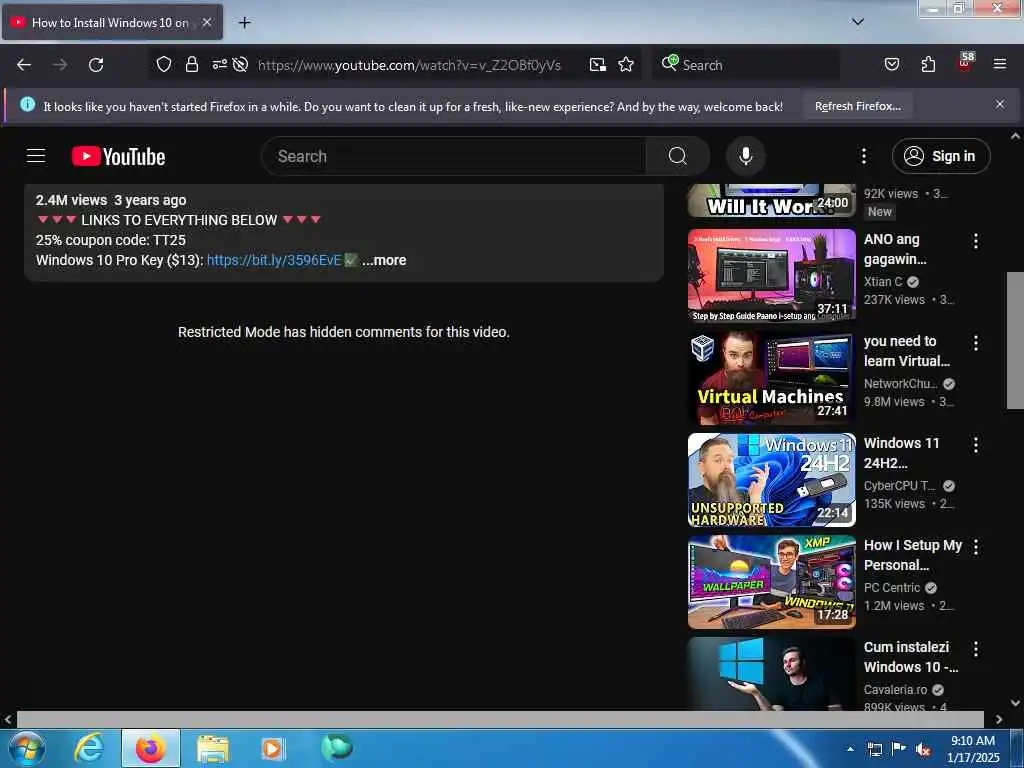1024x768 pixels.
Task: Open the YouTube guide hamburger menu
Action: pos(36,156)
